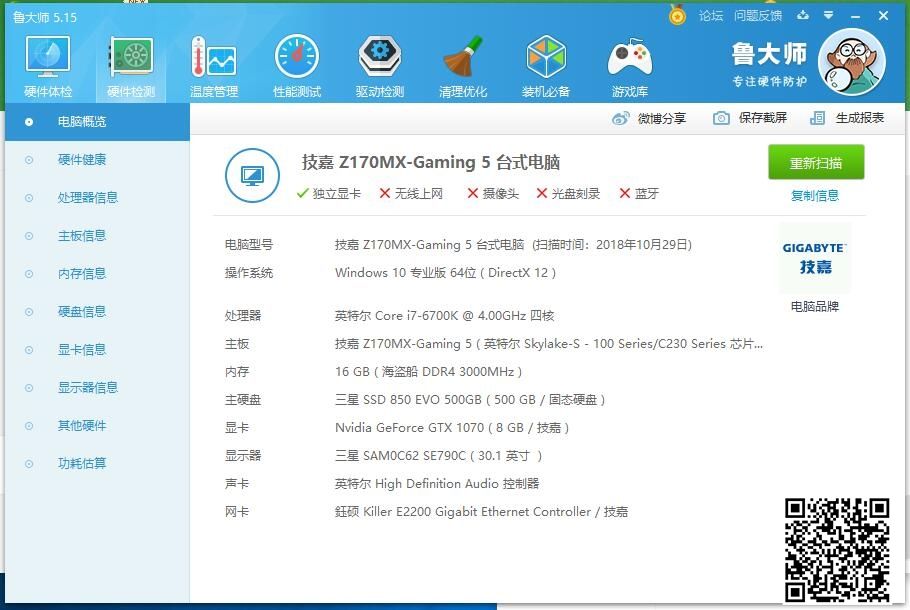Open the 处理器信息 processor info tab
Viewport: 910px width, 610px height.
coord(88,198)
